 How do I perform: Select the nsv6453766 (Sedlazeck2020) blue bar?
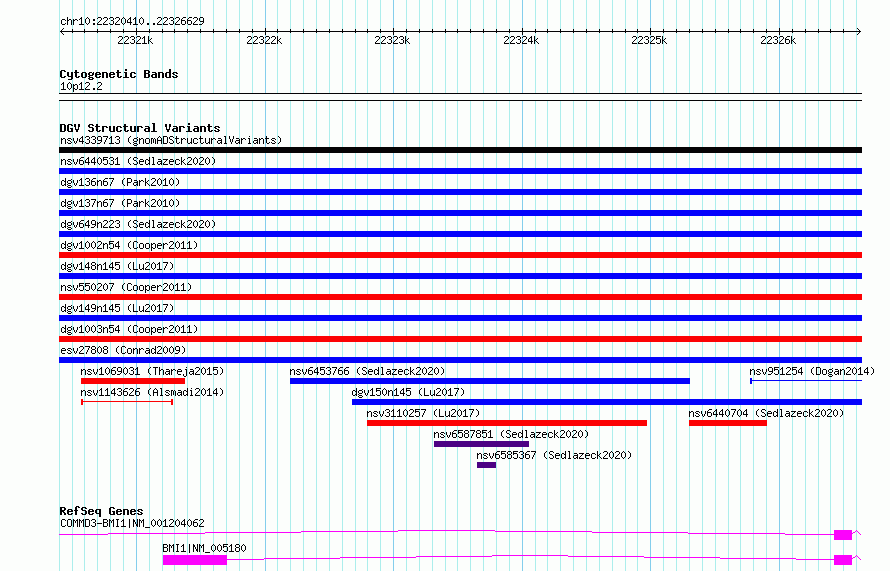(x=490, y=381)
